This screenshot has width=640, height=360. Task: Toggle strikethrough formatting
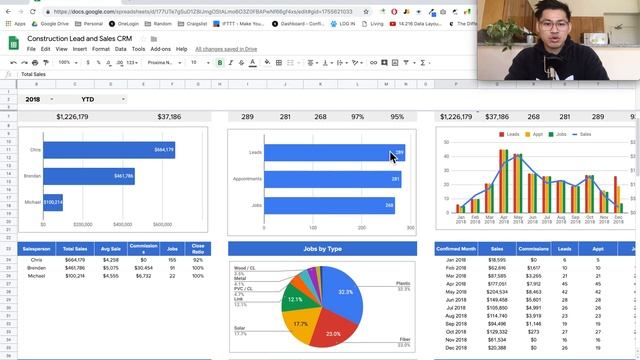(x=241, y=63)
